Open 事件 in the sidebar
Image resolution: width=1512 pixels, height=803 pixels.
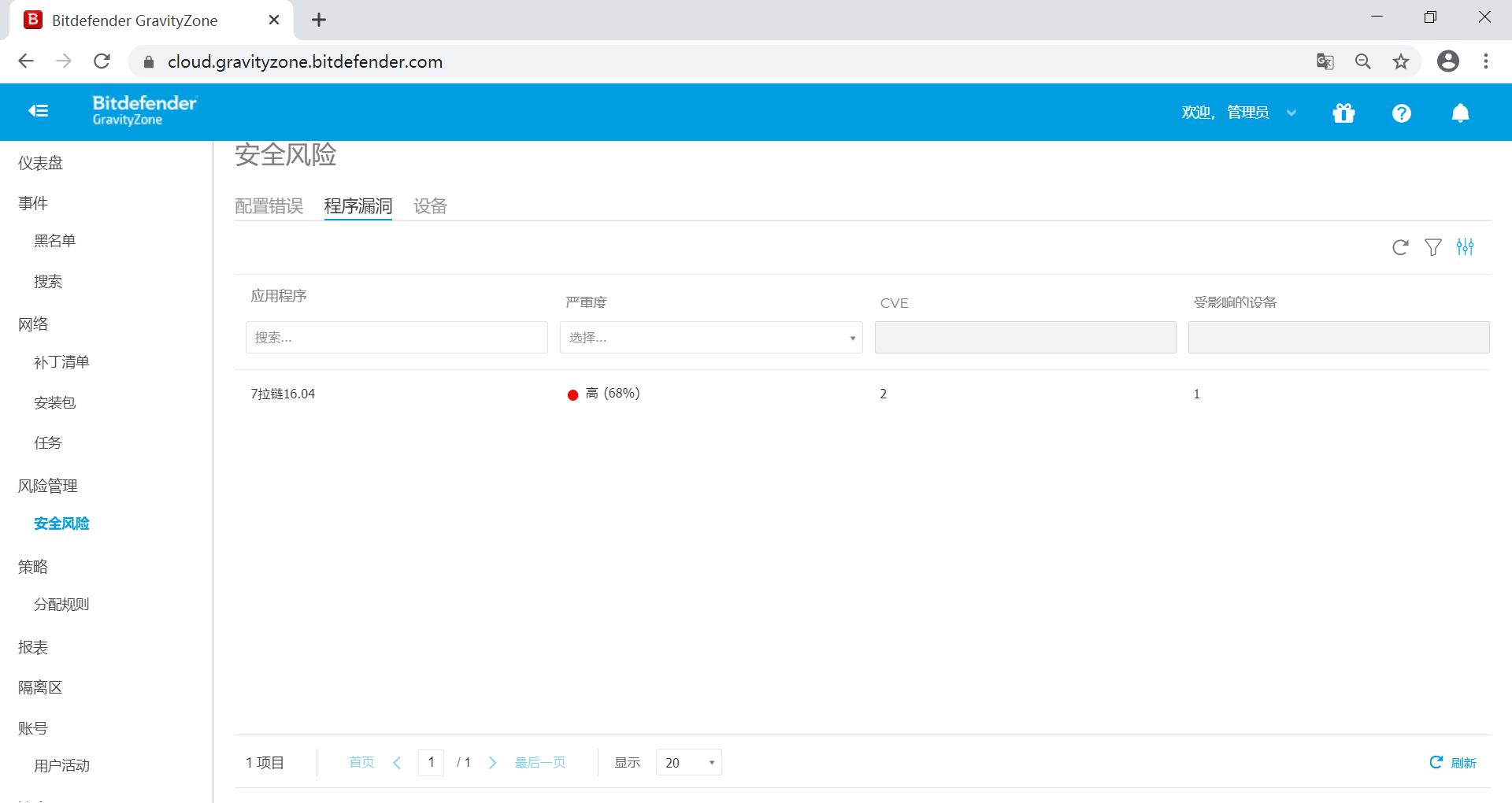pyautogui.click(x=33, y=203)
